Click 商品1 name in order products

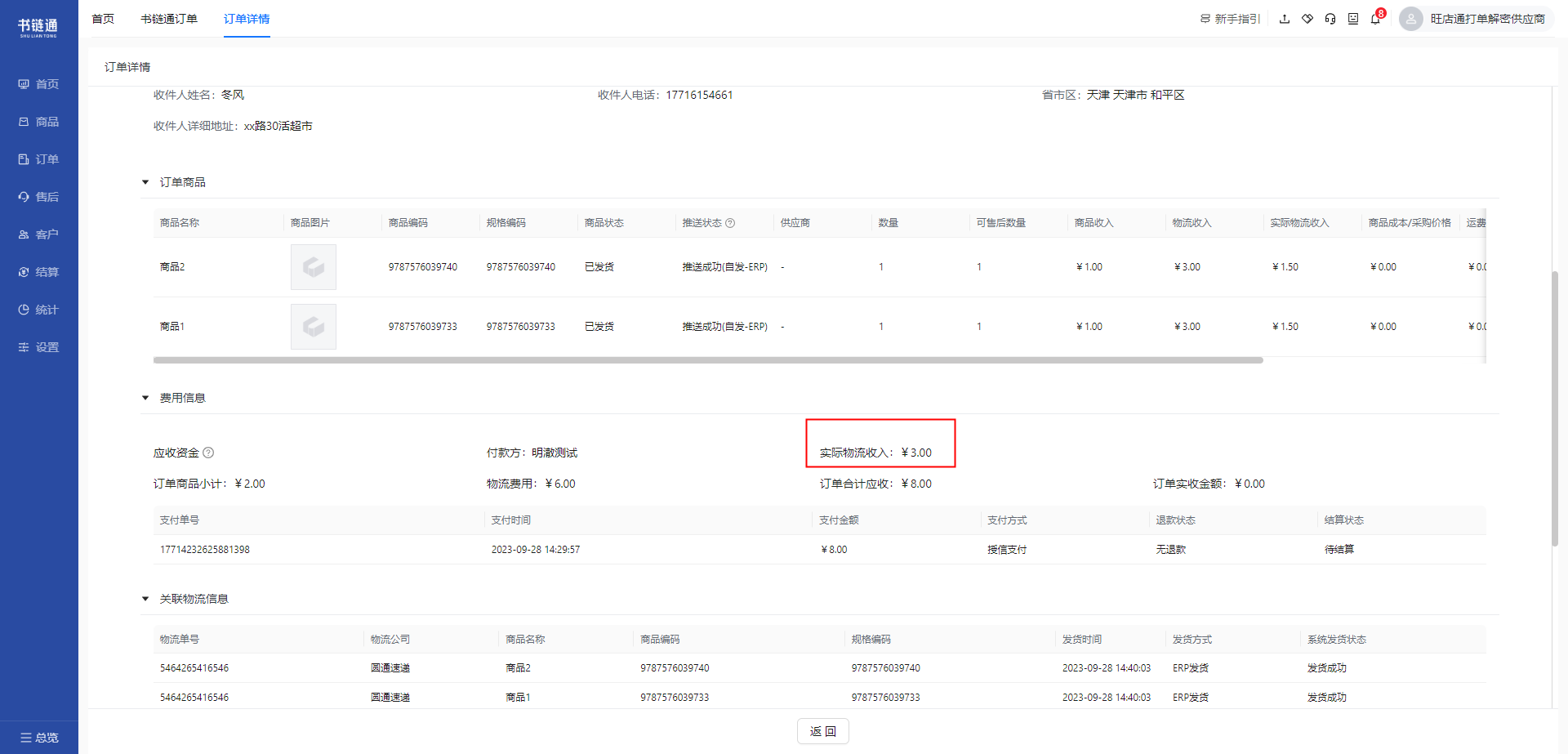click(172, 327)
